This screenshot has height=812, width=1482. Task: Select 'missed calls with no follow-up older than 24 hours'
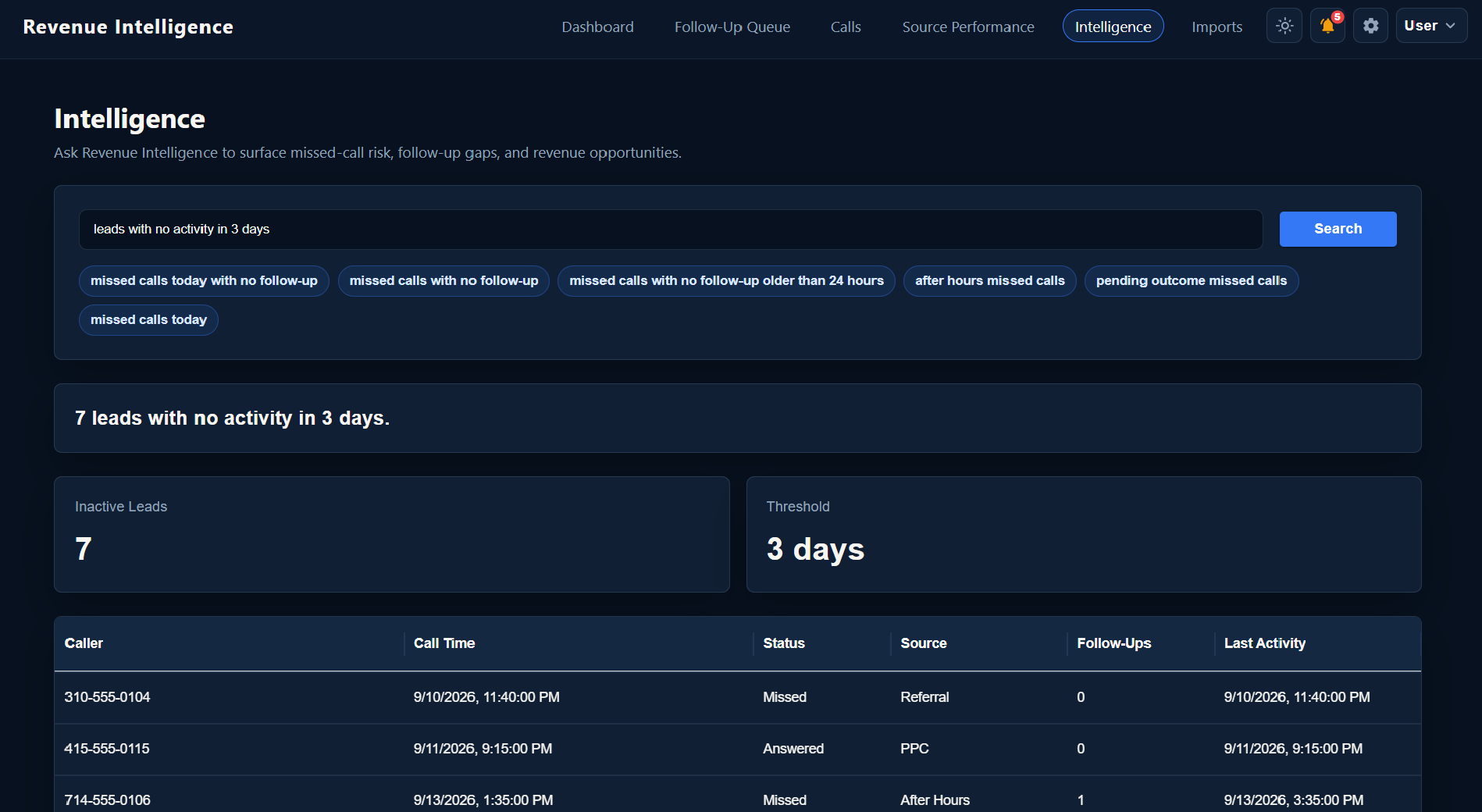pos(726,281)
